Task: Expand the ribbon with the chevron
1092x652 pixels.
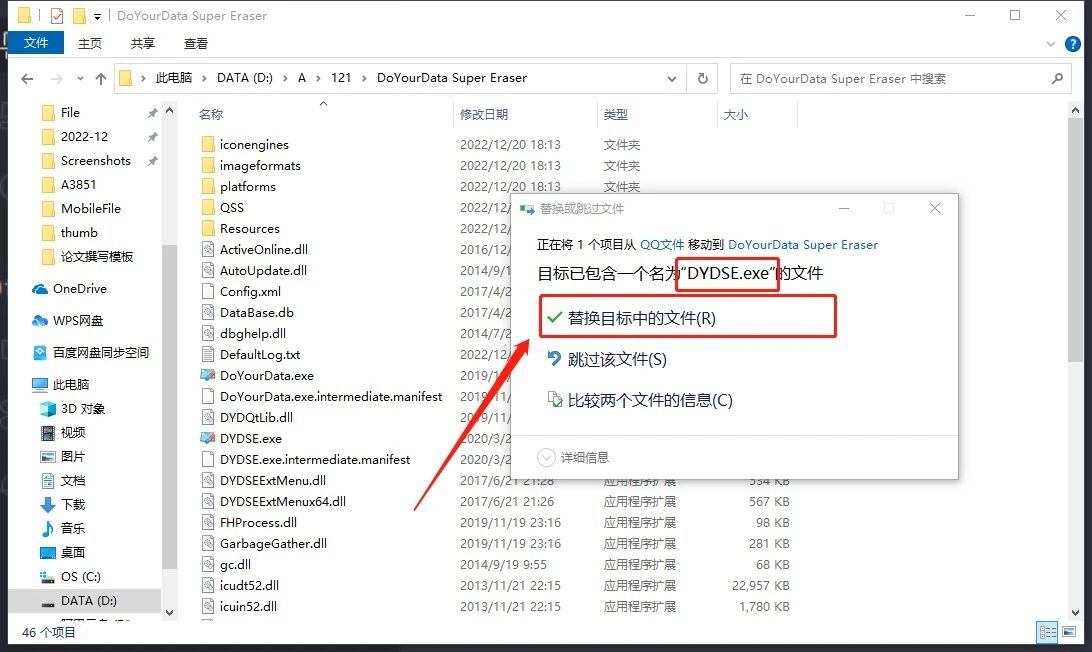Action: click(1050, 44)
